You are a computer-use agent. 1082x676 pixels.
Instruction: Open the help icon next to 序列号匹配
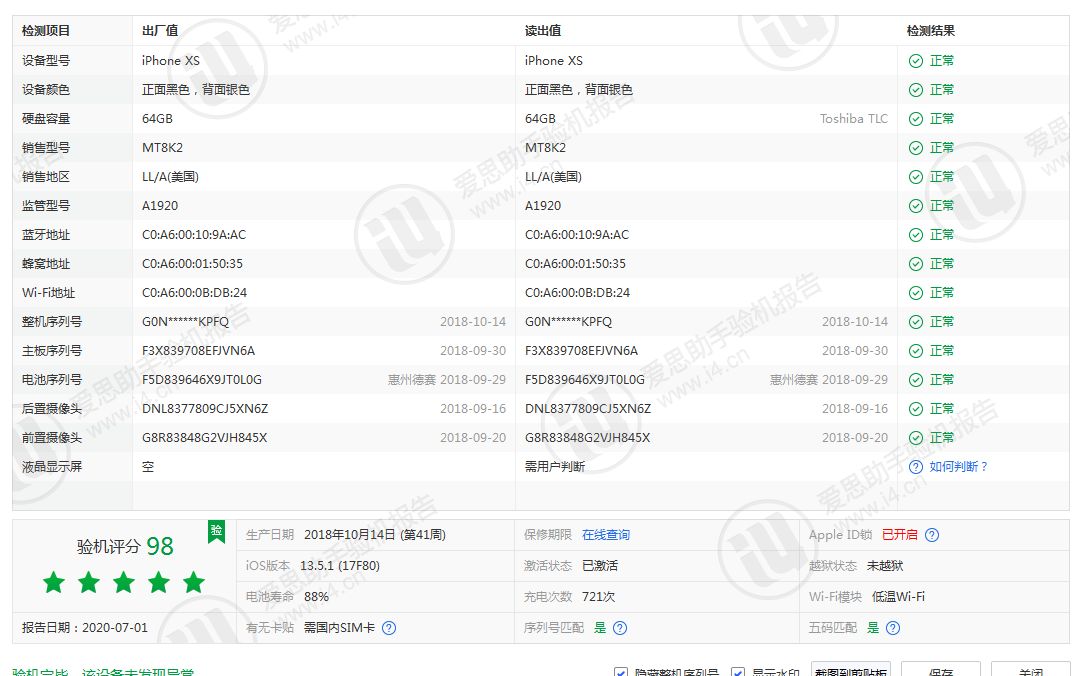tap(620, 628)
